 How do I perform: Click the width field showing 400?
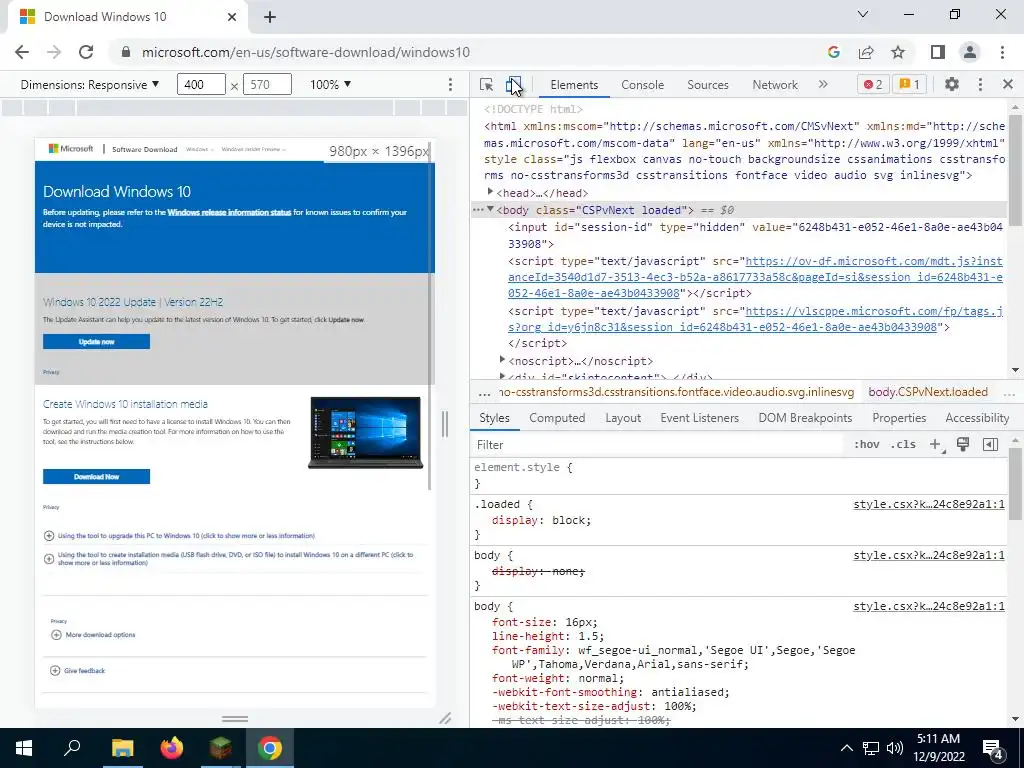tap(200, 84)
